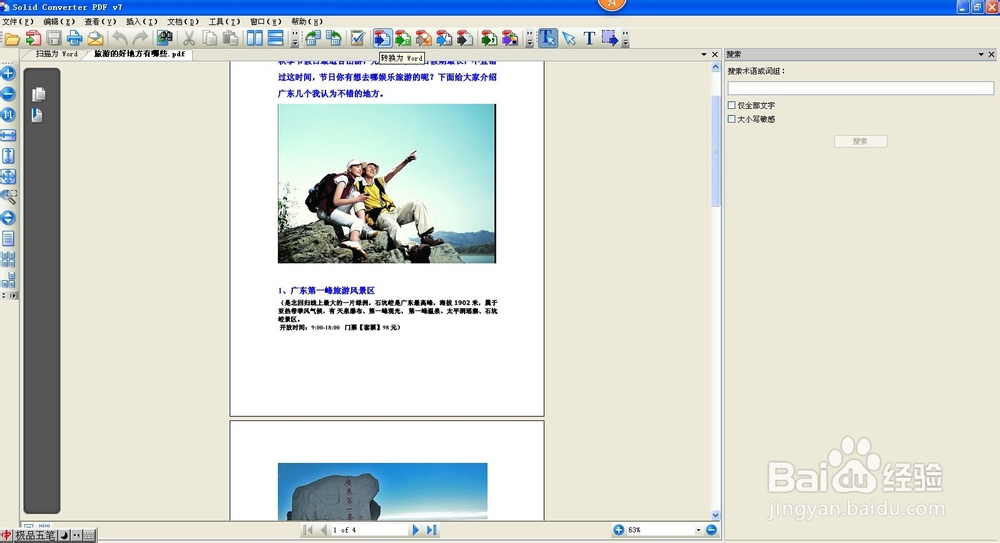The height and width of the screenshot is (543, 1000).
Task: Send the PDF via the email envelope icon
Action: point(95,39)
